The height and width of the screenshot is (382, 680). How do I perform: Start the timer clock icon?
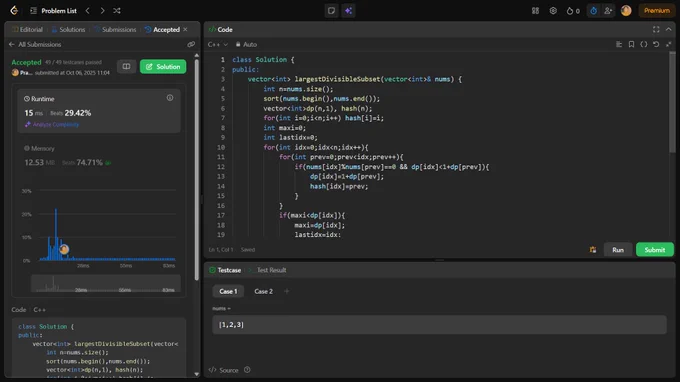593,10
